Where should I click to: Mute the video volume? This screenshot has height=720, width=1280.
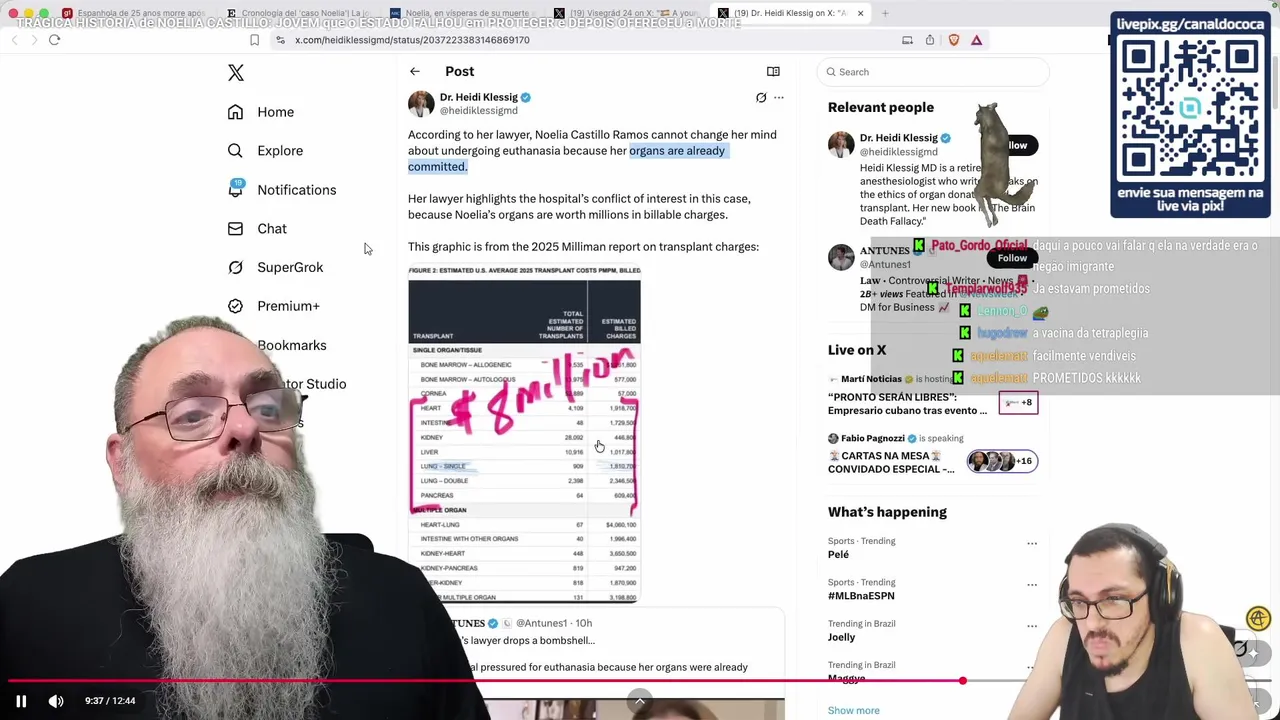(56, 701)
